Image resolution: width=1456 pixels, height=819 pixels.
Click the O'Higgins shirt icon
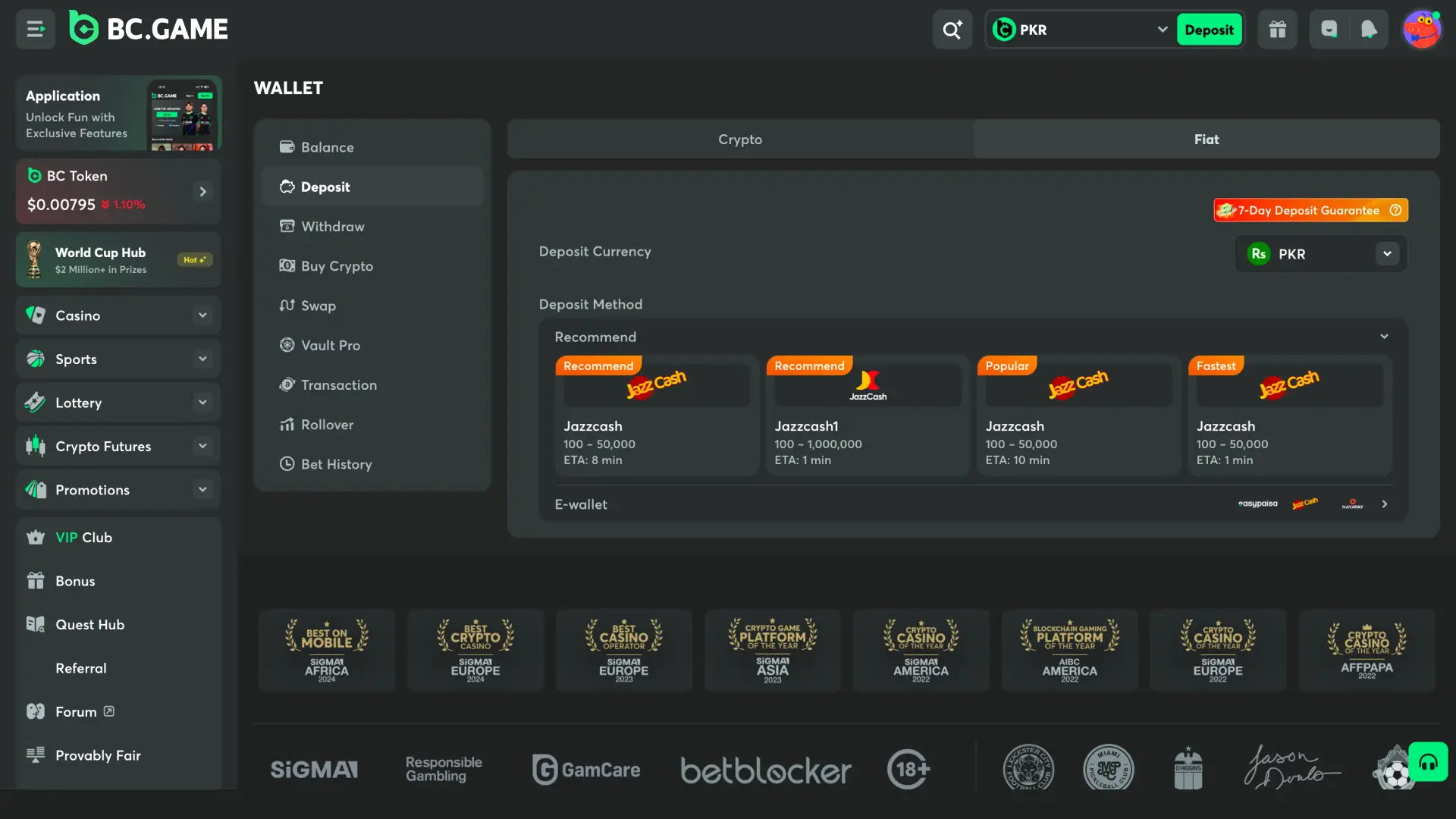(1188, 768)
